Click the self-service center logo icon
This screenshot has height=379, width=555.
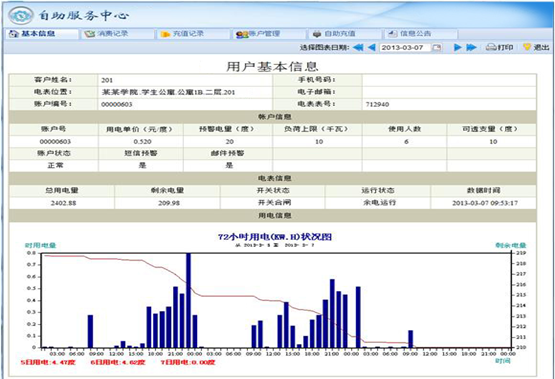point(21,15)
